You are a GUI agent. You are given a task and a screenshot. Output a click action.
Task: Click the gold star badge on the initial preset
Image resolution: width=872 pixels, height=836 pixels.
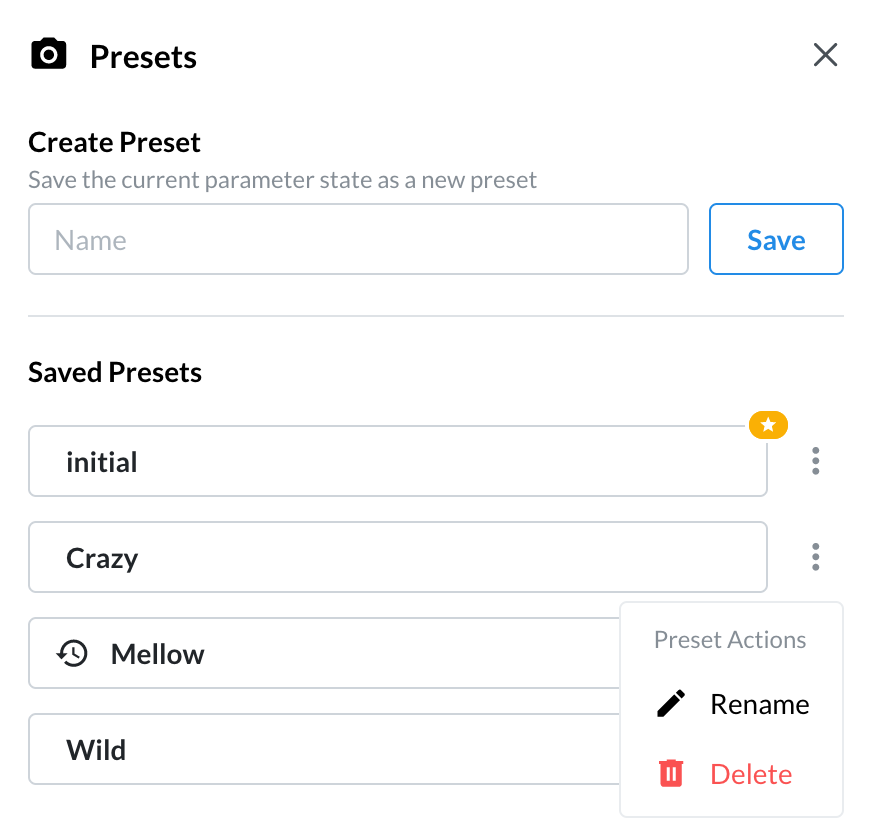[768, 426]
